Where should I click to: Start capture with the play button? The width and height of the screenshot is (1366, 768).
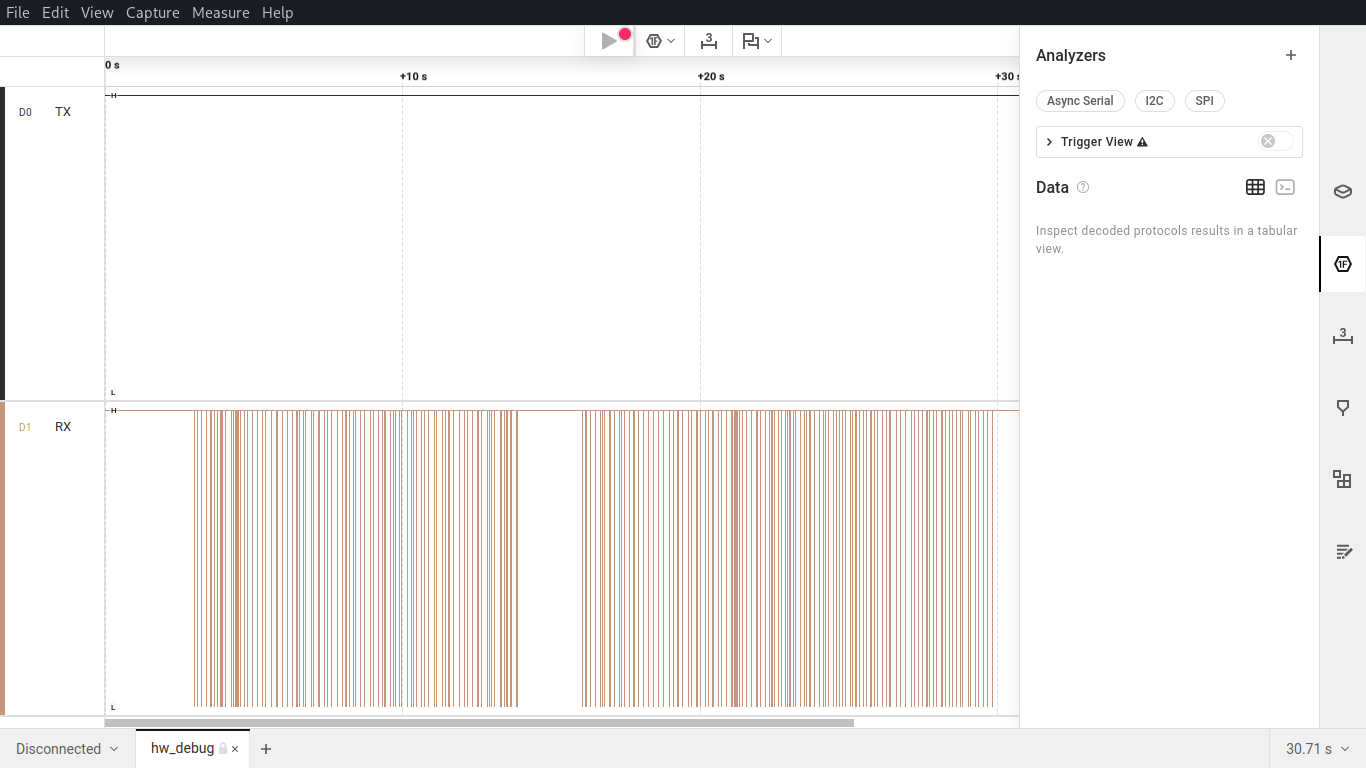pos(609,41)
